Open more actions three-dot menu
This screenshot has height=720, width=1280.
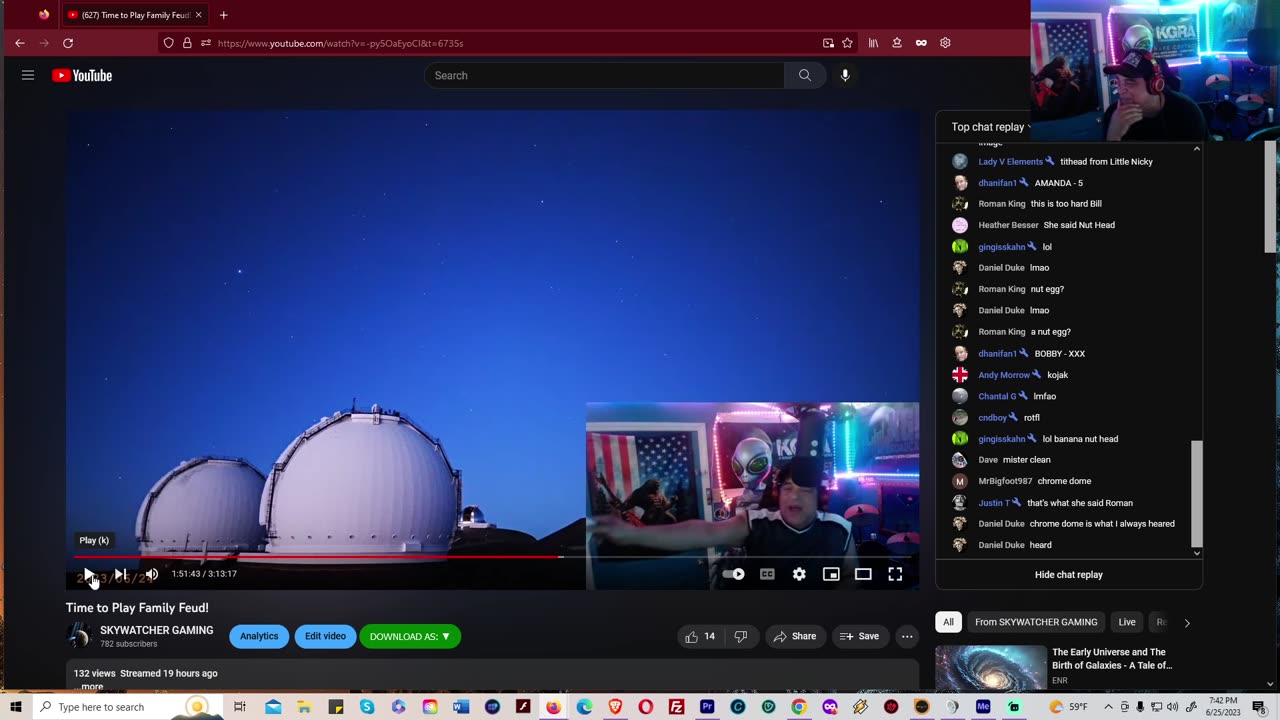pyautogui.click(x=907, y=636)
